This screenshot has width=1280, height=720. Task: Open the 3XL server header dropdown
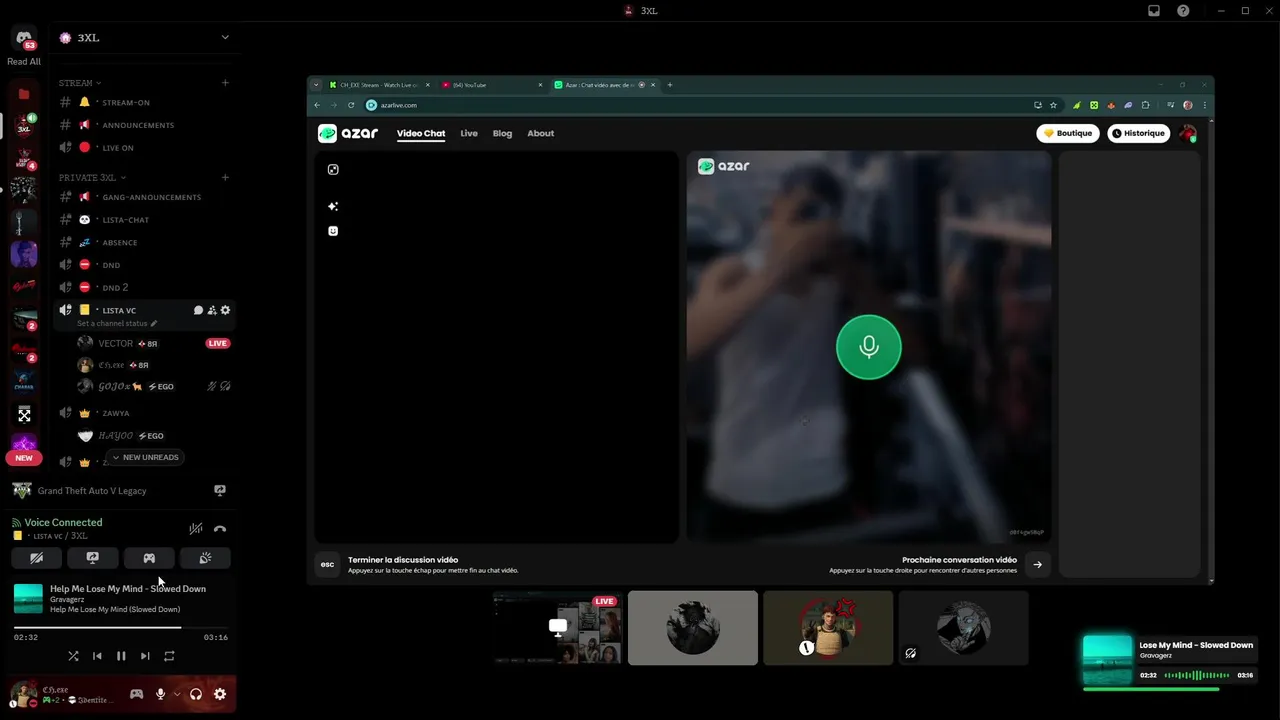(225, 38)
